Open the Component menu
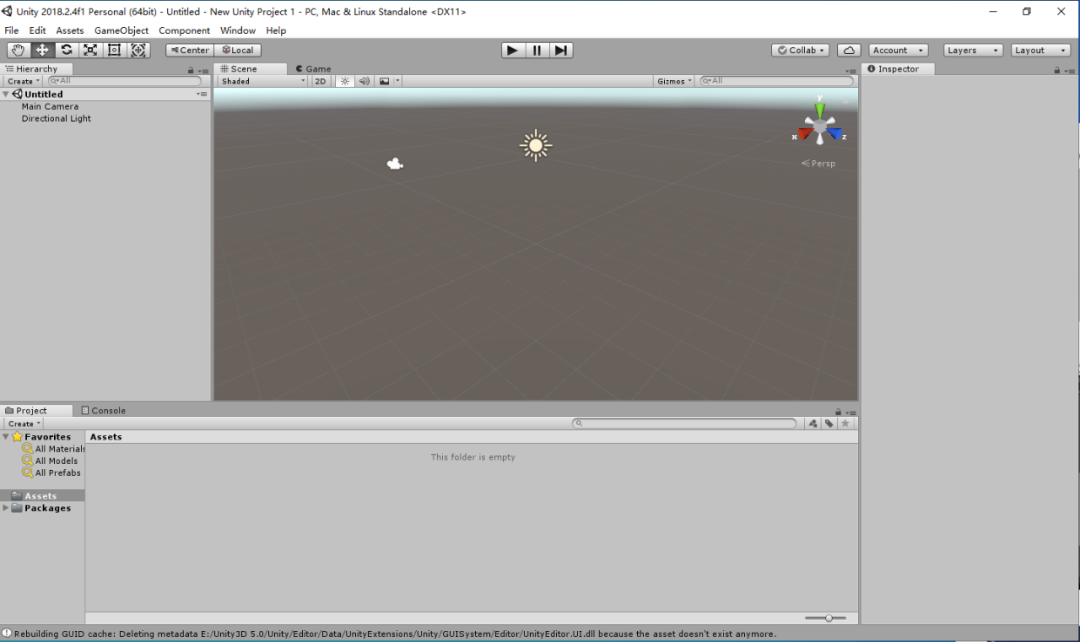 184,30
